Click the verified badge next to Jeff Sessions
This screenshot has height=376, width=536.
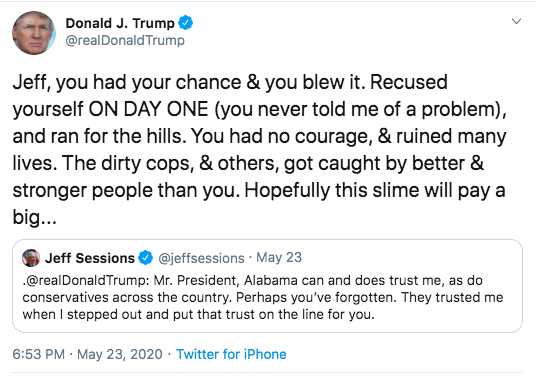click(146, 258)
